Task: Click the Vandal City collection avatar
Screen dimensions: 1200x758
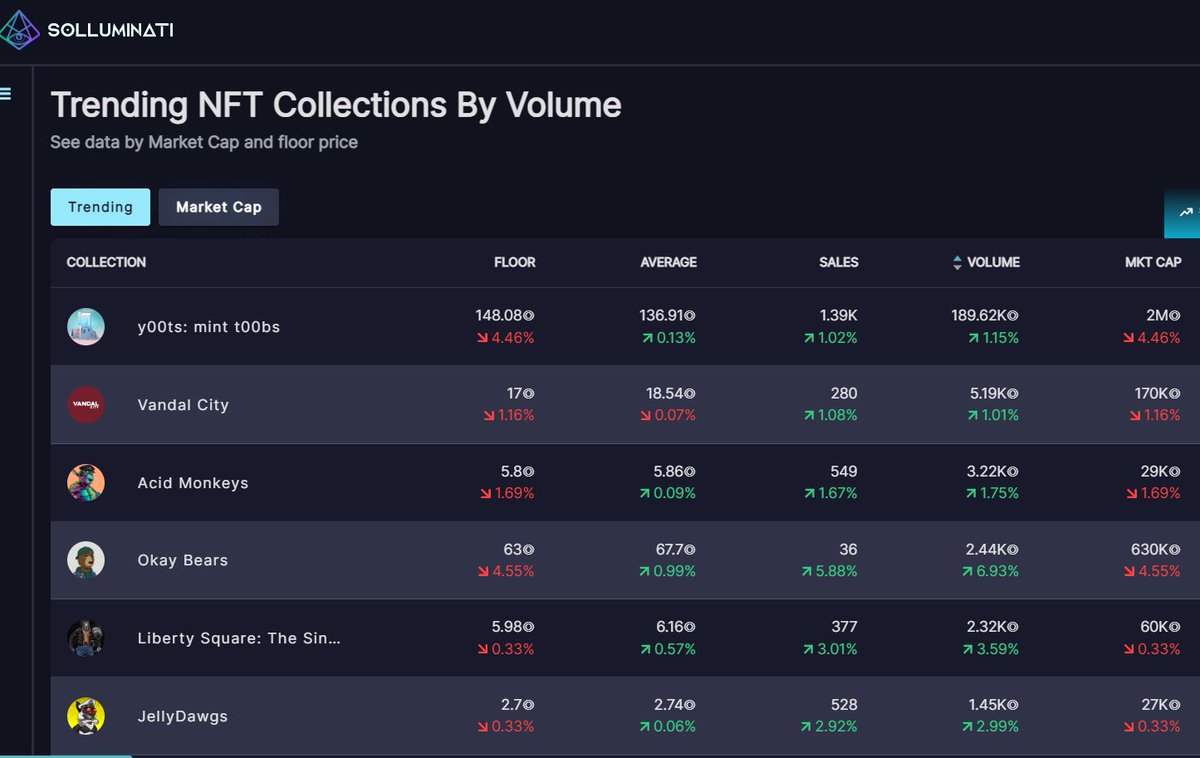Action: point(86,405)
